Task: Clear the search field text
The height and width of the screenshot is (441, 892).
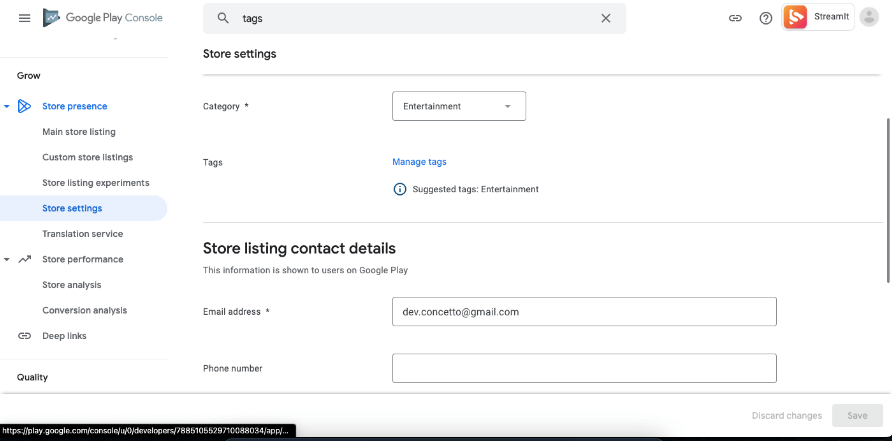Action: point(605,18)
